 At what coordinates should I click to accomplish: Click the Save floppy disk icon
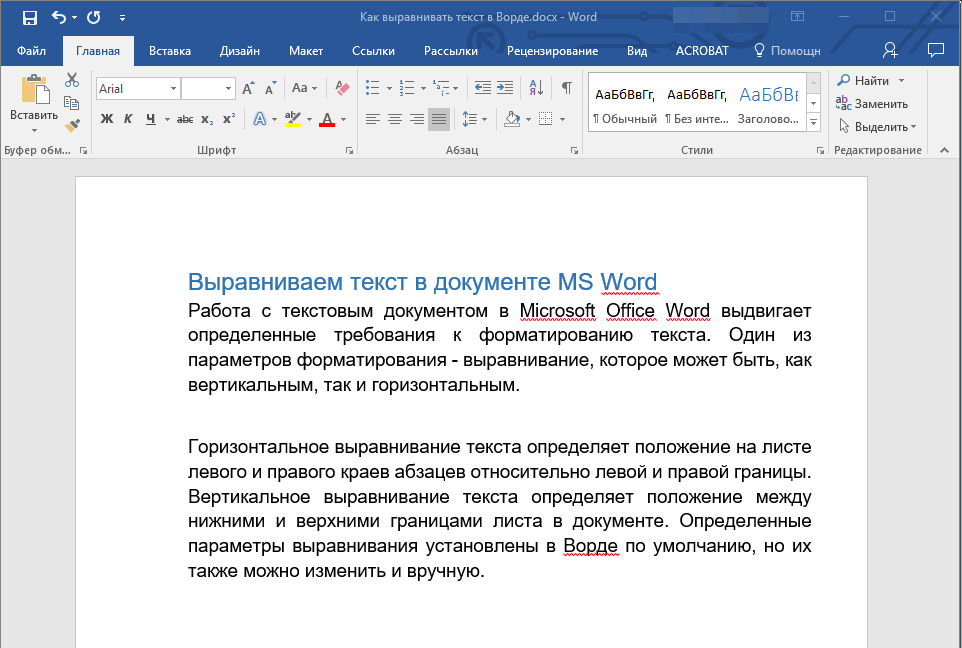[x=29, y=17]
